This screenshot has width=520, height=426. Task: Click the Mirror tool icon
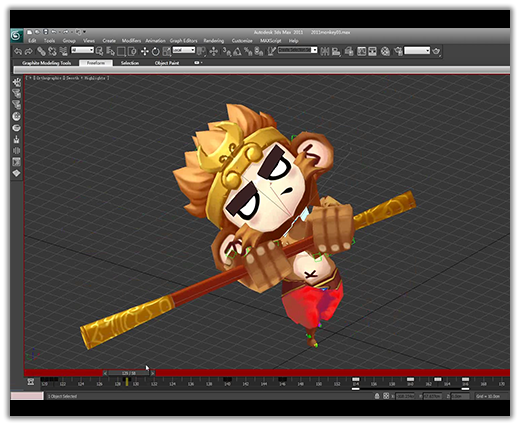pos(325,51)
